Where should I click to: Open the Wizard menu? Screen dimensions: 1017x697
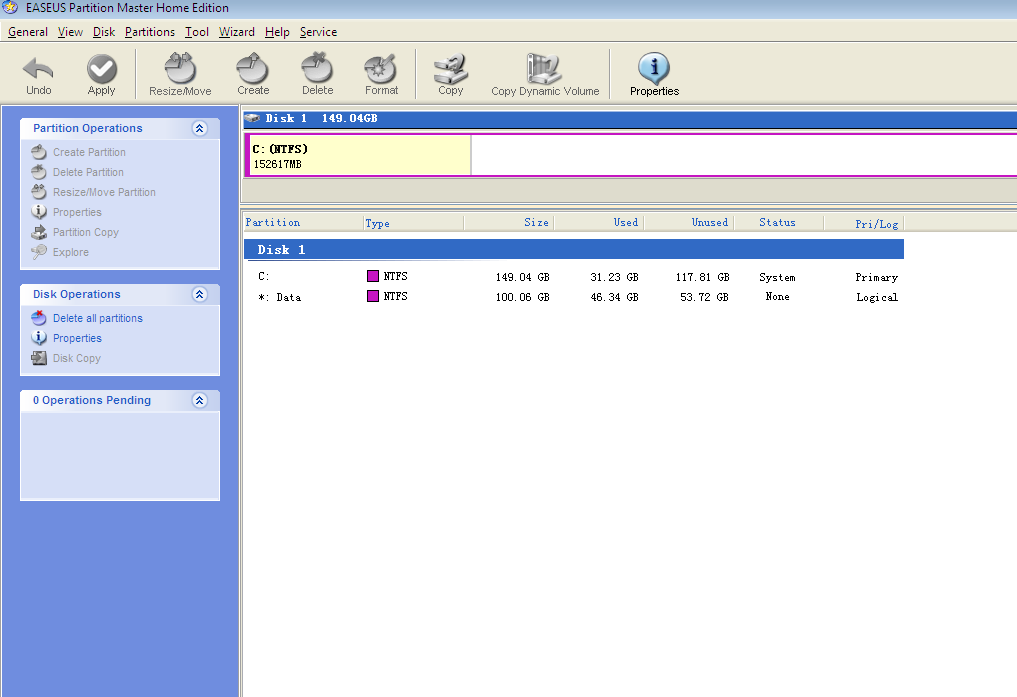pos(237,32)
